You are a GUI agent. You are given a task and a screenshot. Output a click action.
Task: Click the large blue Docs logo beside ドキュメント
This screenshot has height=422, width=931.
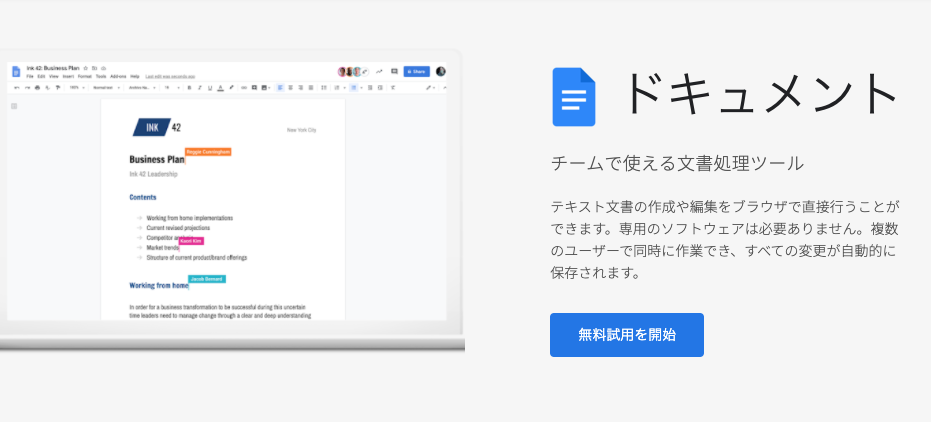pyautogui.click(x=574, y=97)
